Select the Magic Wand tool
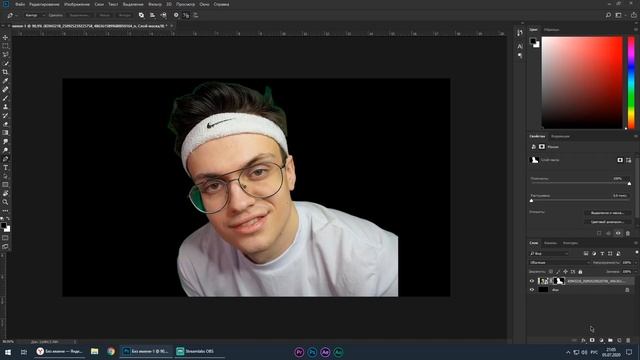 point(5,63)
